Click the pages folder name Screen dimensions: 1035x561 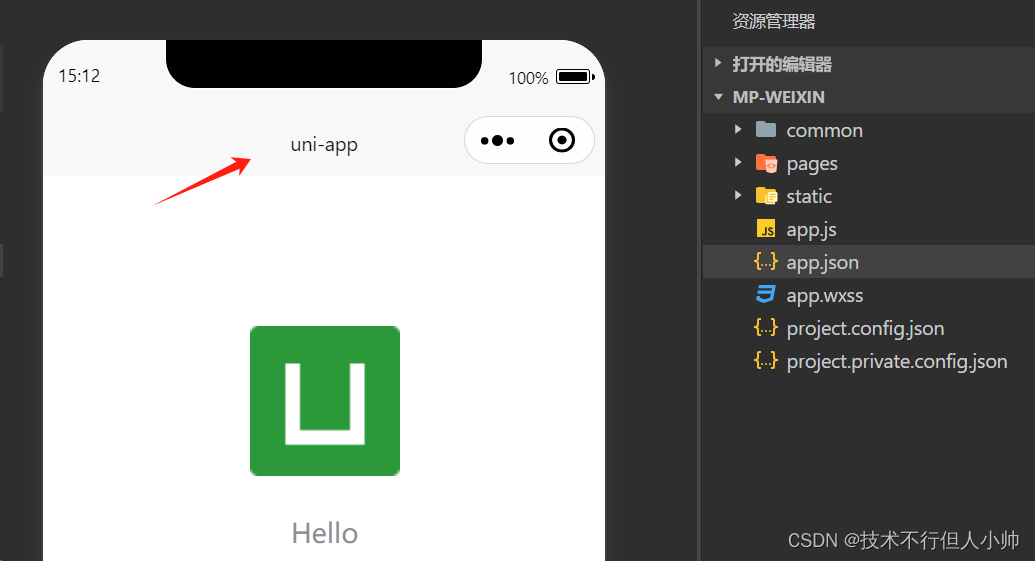coord(812,164)
